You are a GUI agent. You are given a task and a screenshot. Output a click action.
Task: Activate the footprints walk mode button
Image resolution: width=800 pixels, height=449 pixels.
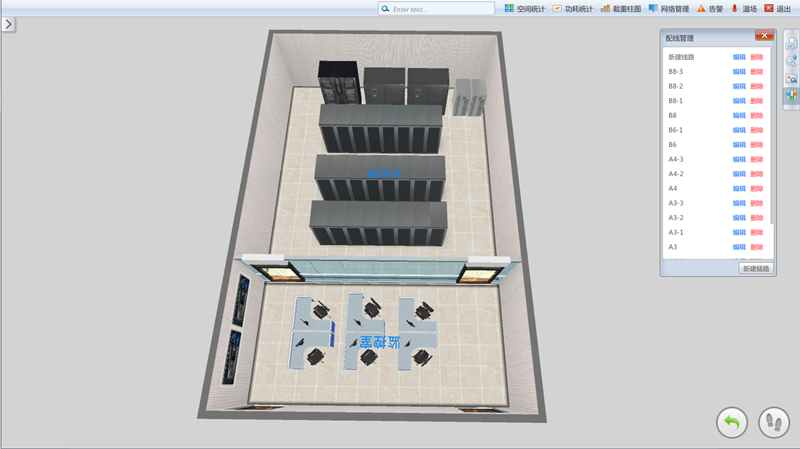point(774,423)
